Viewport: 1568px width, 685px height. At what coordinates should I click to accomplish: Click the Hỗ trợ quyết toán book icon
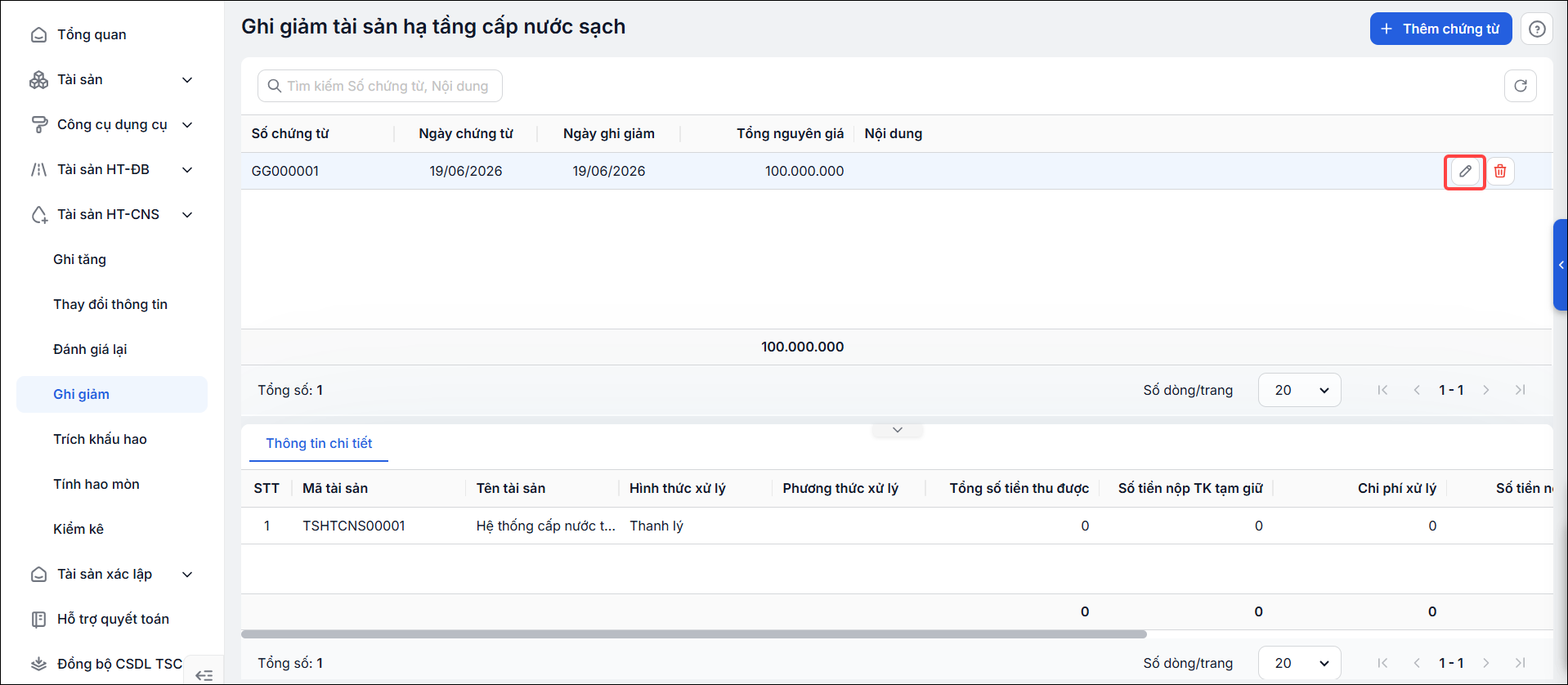(38, 620)
